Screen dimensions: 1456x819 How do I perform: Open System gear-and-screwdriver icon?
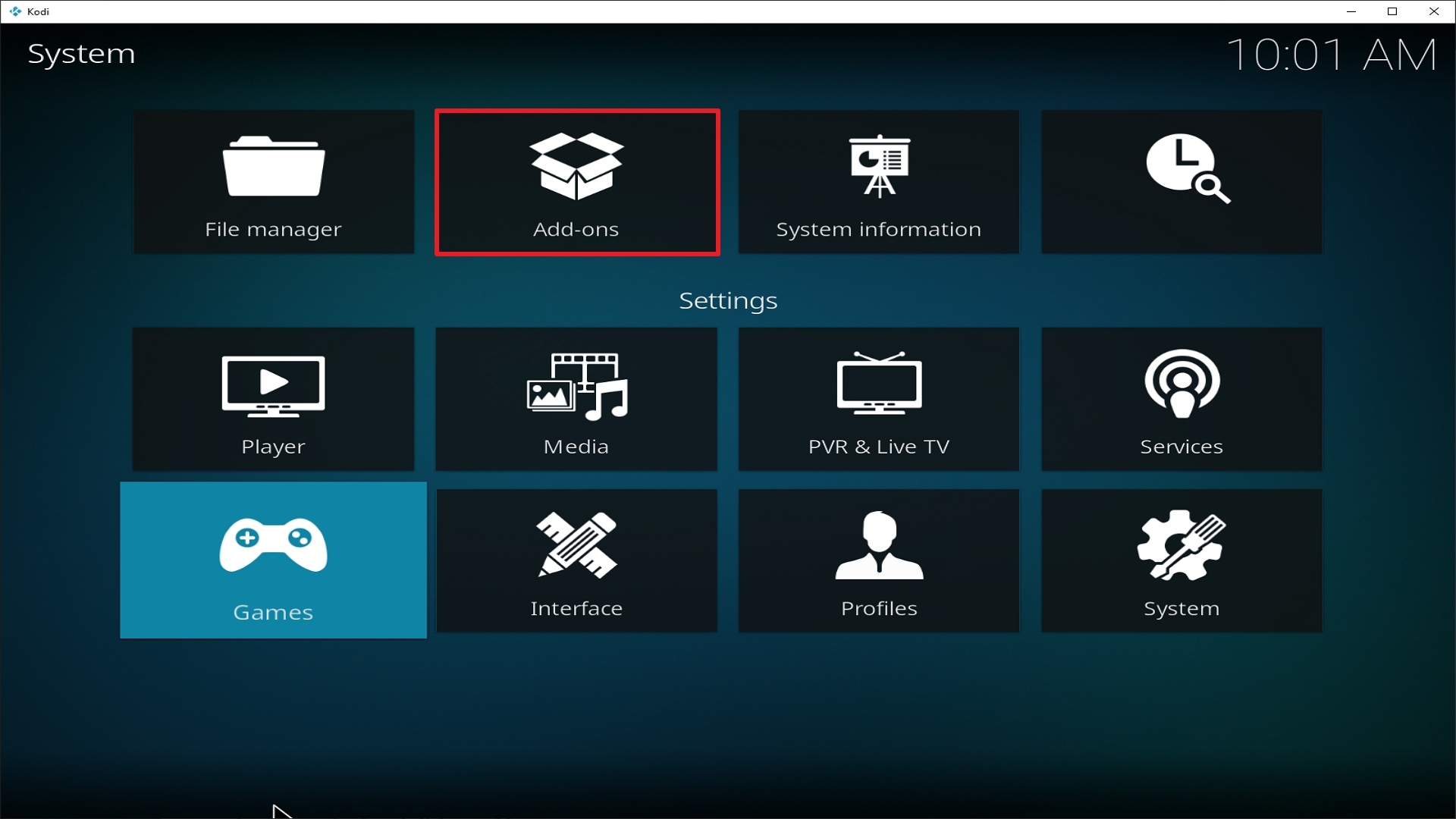coord(1181,545)
